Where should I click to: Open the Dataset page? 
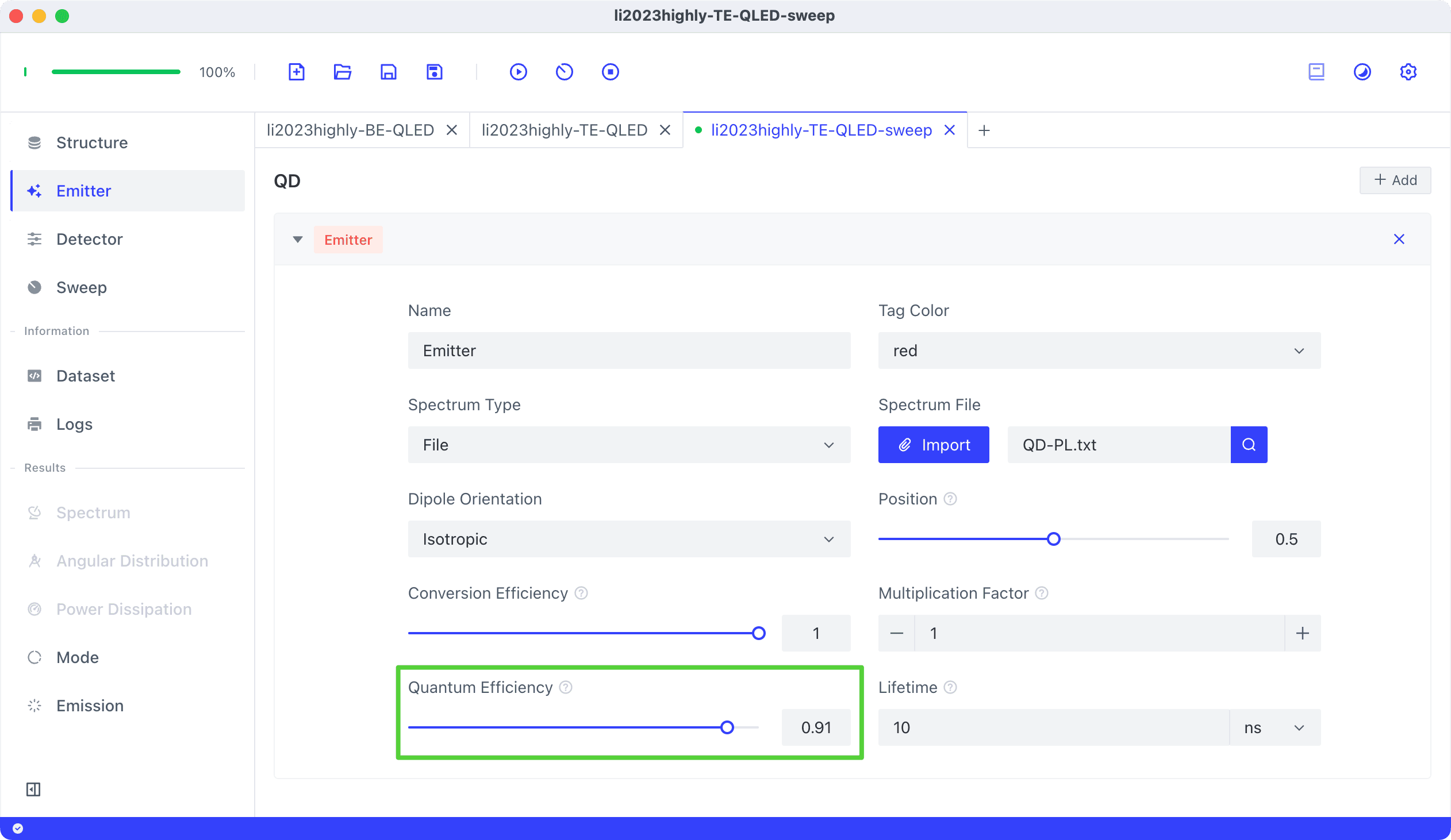(x=128, y=376)
